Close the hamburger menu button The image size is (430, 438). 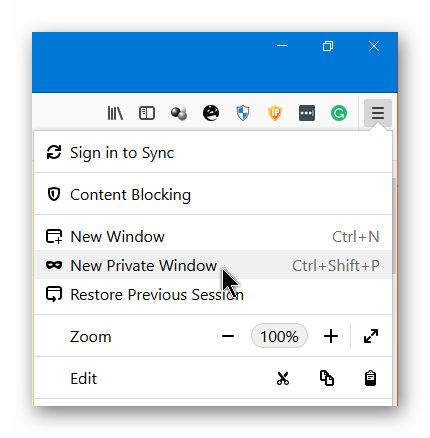click(x=378, y=113)
